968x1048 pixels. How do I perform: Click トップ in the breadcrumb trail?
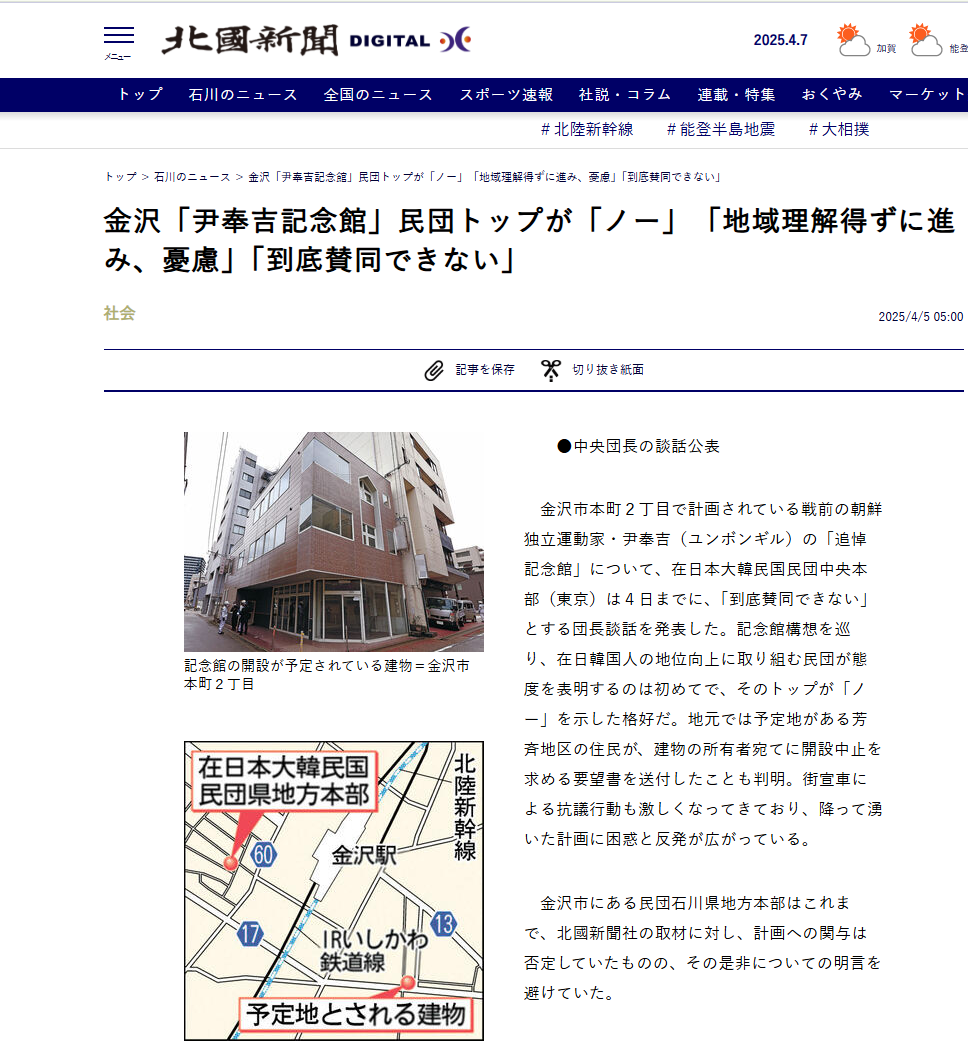point(120,177)
